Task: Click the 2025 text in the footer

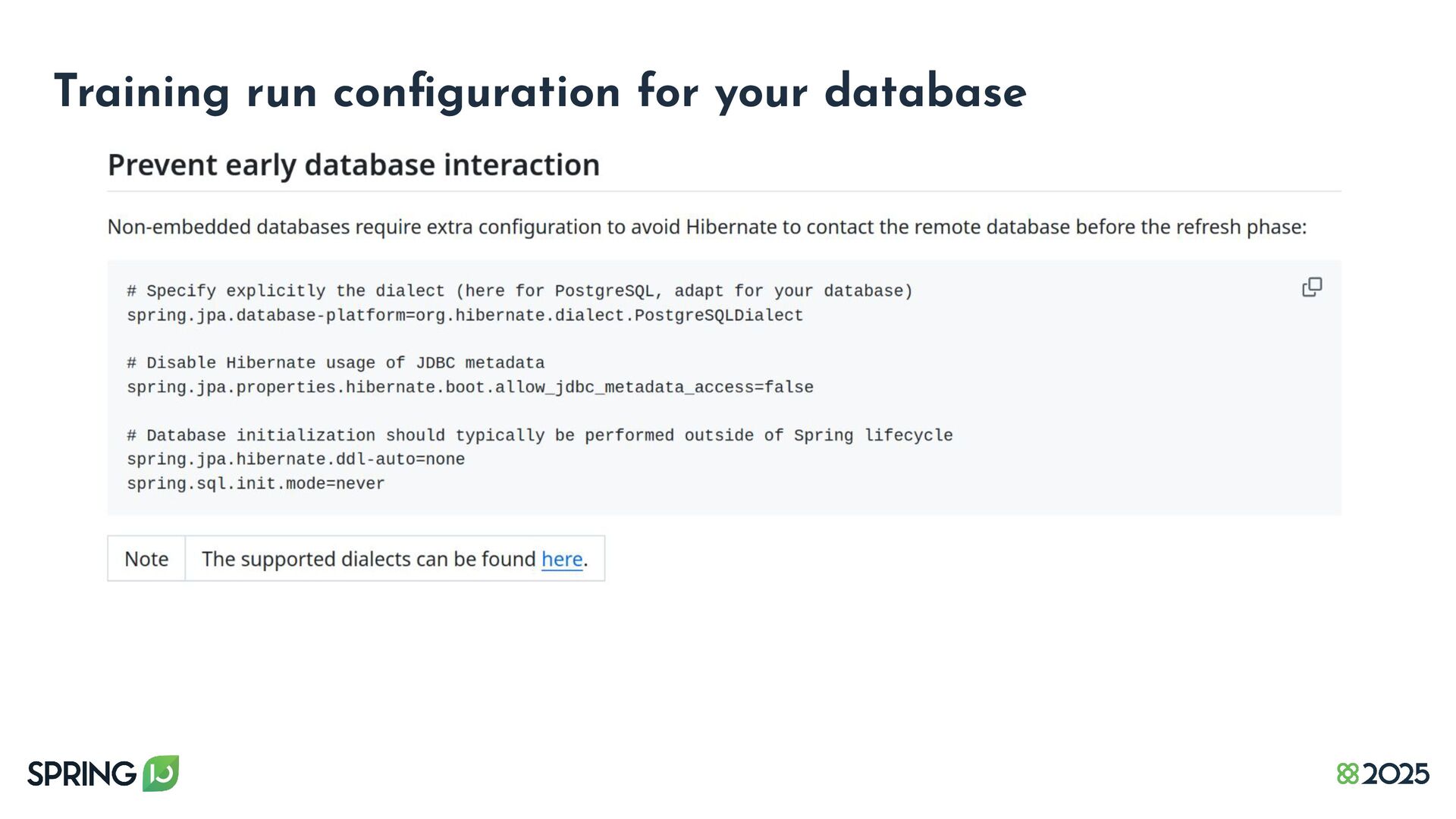Action: click(x=1395, y=774)
